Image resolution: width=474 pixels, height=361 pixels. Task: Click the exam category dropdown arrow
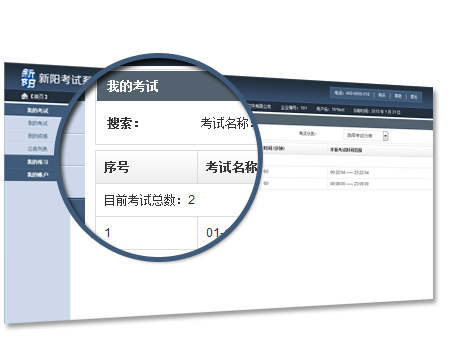tap(386, 136)
